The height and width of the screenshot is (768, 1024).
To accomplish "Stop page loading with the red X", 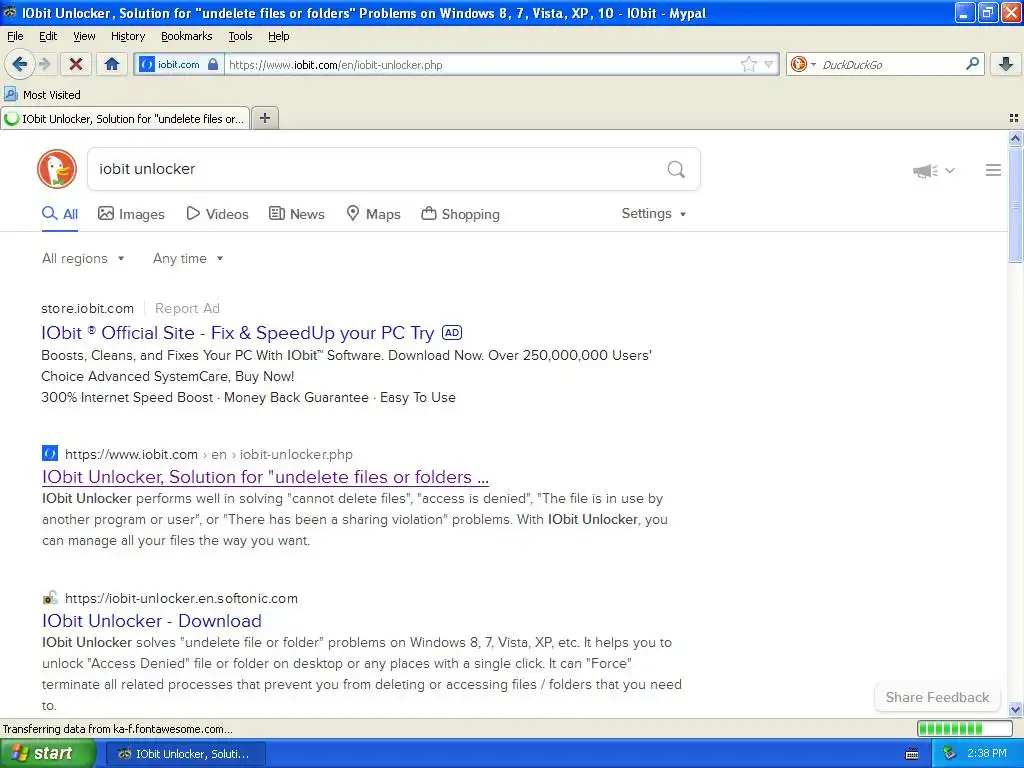I will click(x=76, y=64).
